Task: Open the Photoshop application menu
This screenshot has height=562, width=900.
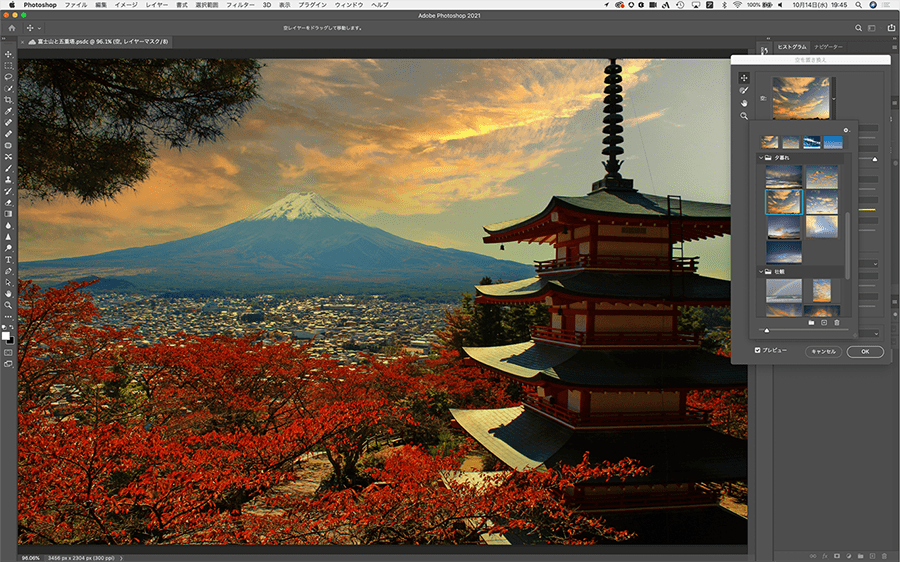Action: tap(40, 5)
